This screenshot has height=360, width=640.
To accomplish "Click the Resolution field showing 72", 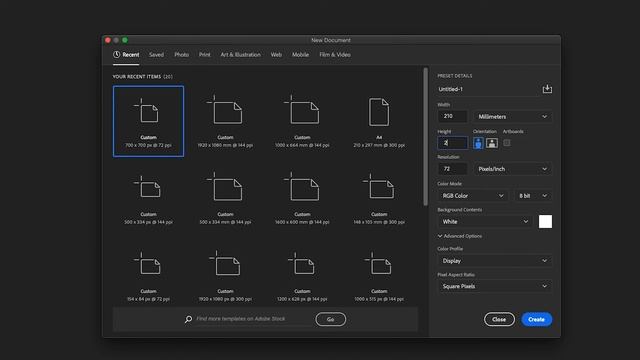I will (x=453, y=169).
